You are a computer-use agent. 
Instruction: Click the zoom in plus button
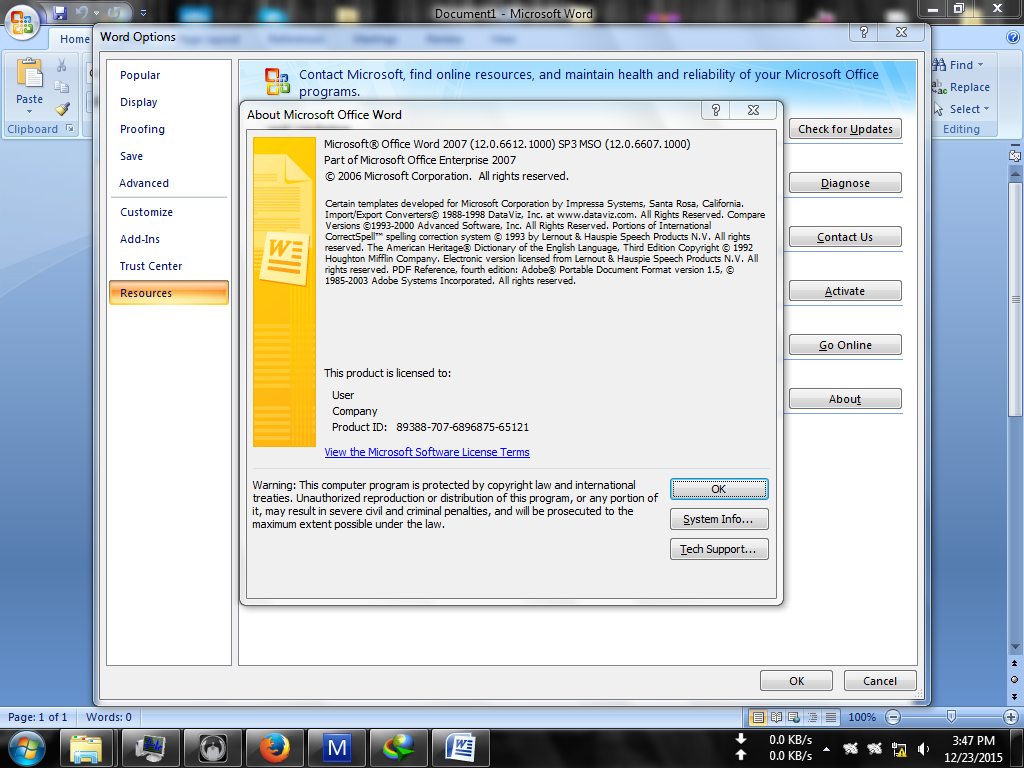click(x=1011, y=717)
